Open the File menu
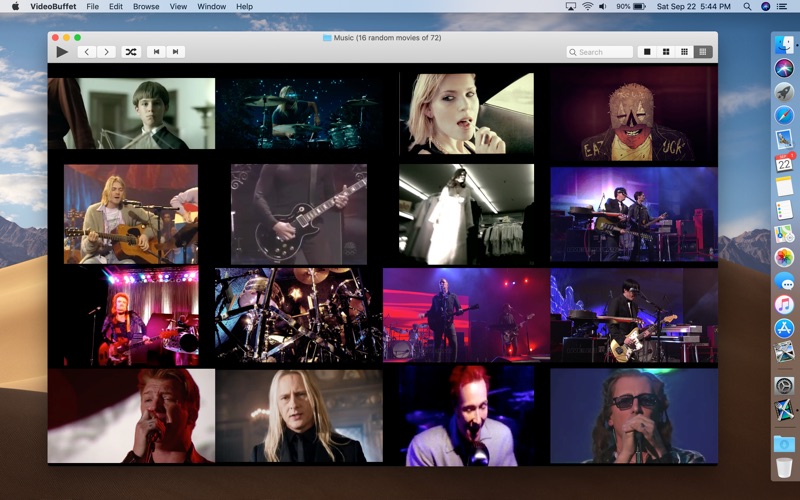The height and width of the screenshot is (500, 800). (x=92, y=7)
